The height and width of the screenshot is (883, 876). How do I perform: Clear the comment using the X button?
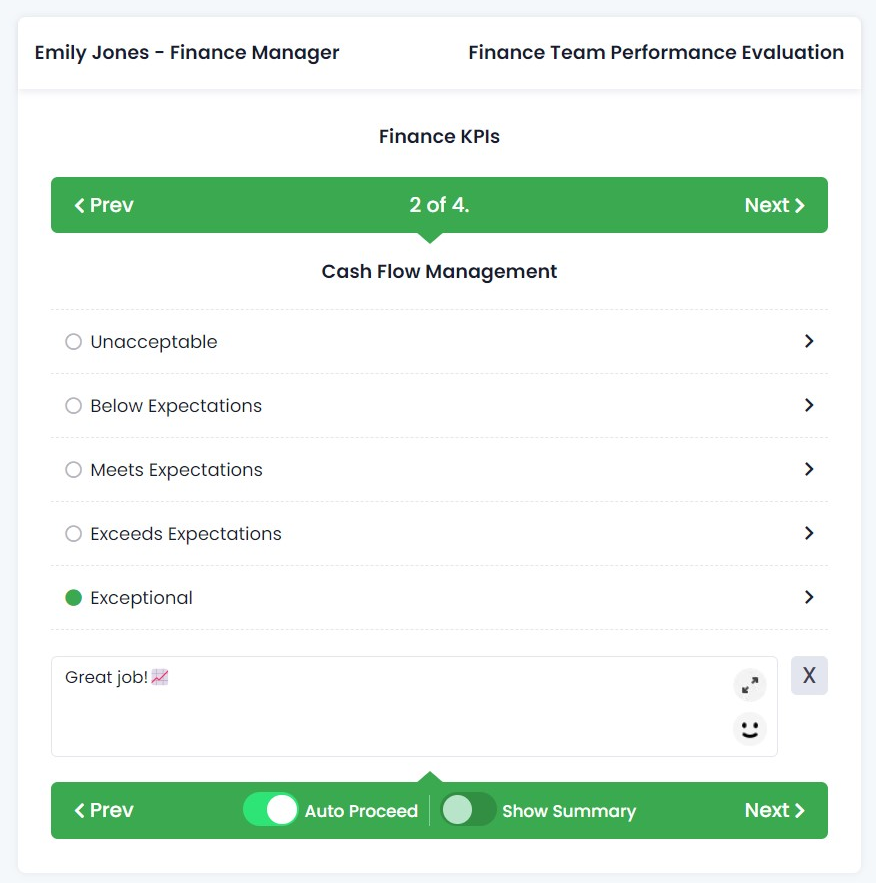tap(808, 675)
